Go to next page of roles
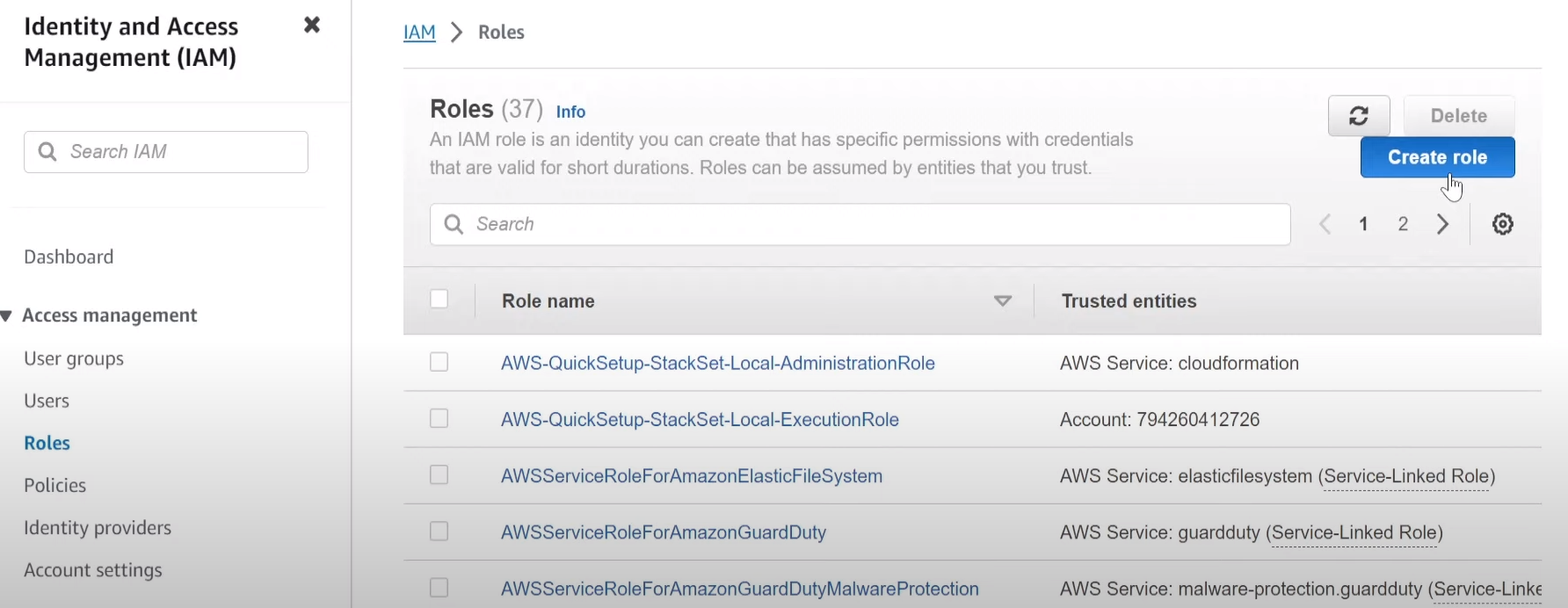Image resolution: width=1568 pixels, height=608 pixels. click(1443, 224)
